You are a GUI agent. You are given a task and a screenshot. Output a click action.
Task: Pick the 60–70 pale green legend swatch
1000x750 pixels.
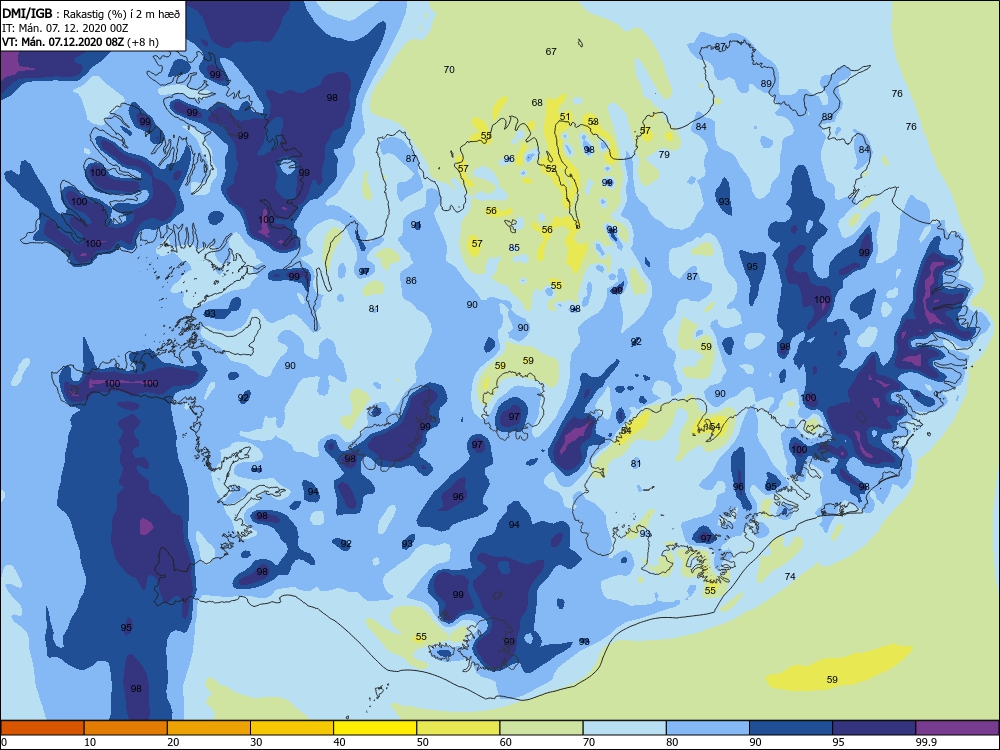pyautogui.click(x=541, y=728)
